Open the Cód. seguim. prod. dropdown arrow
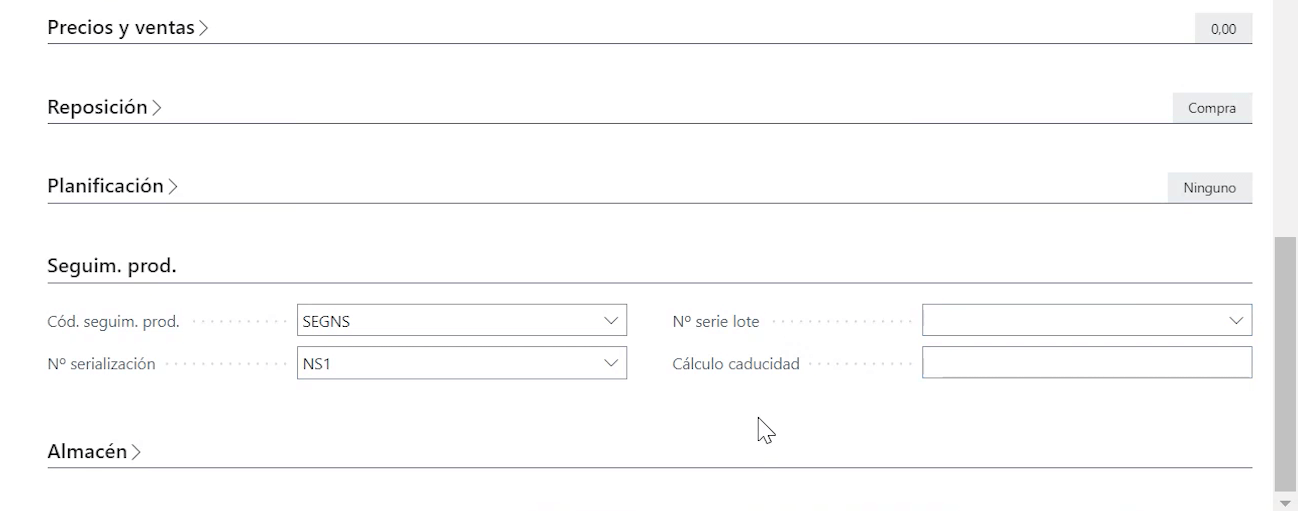Viewport: 1306px width, 511px height. (x=611, y=321)
